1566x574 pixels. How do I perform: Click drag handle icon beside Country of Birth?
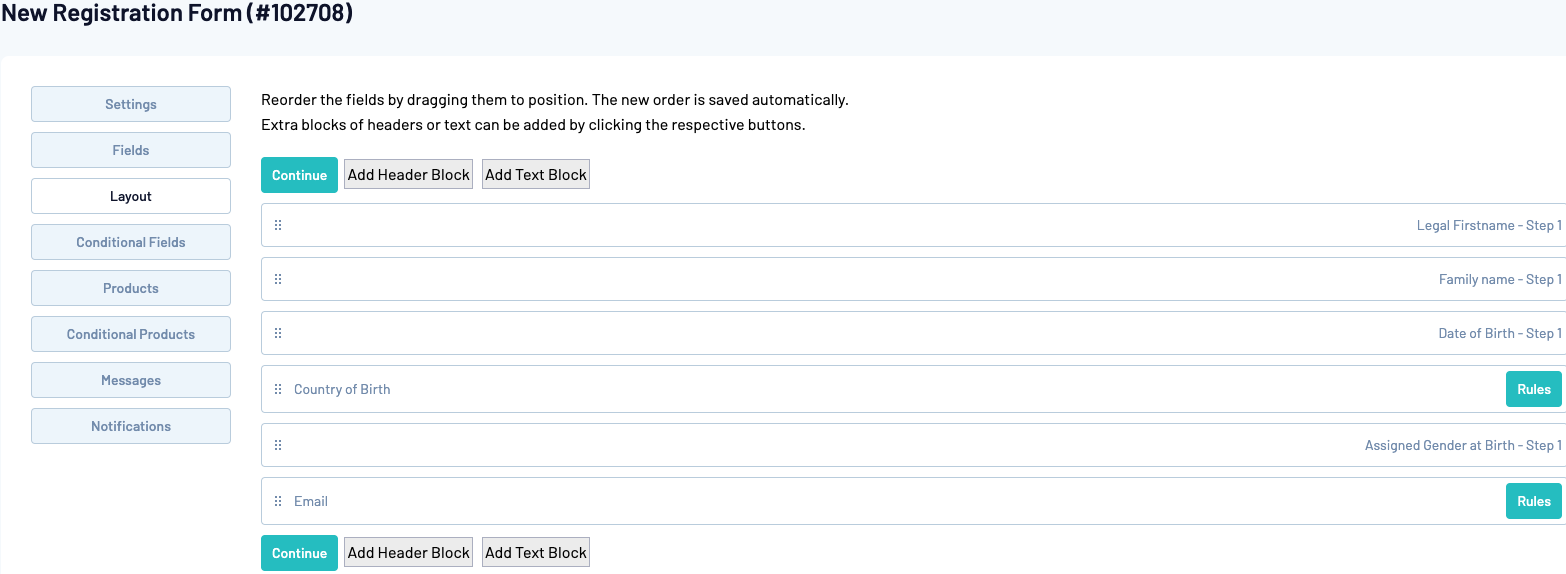(278, 389)
